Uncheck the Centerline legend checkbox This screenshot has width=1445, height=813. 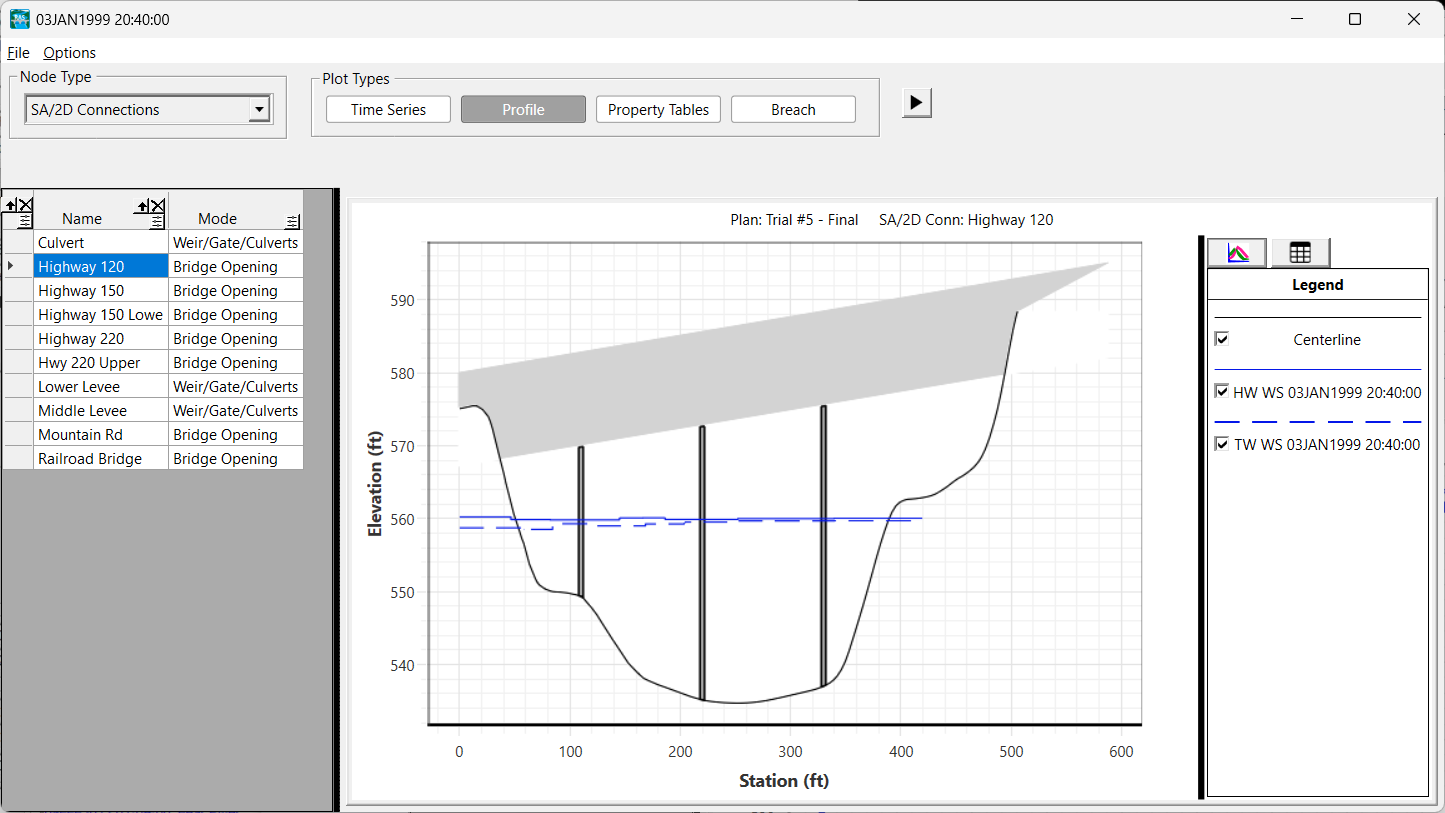click(x=1221, y=339)
